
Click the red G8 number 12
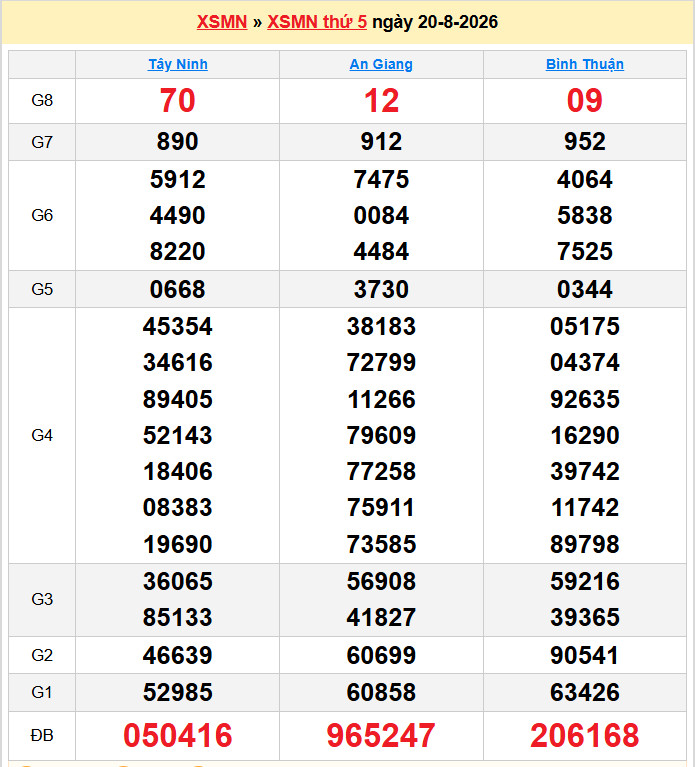(381, 101)
